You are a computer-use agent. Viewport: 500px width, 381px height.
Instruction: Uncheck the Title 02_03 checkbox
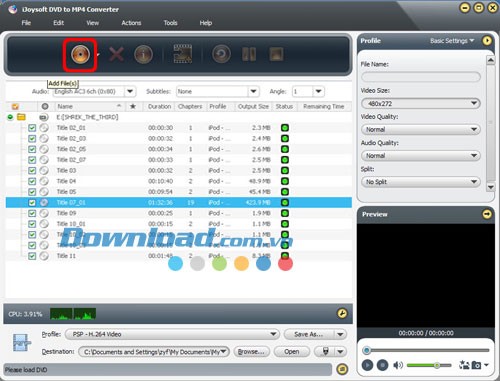pos(32,138)
